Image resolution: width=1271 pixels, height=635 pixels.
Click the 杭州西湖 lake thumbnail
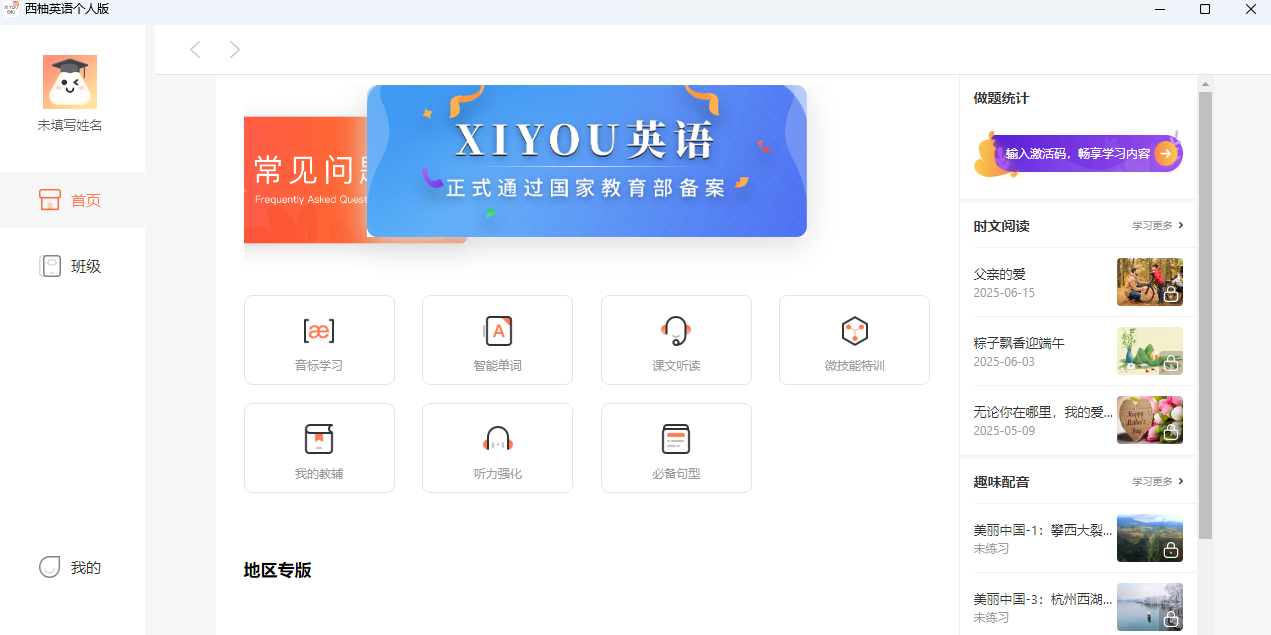point(1150,607)
